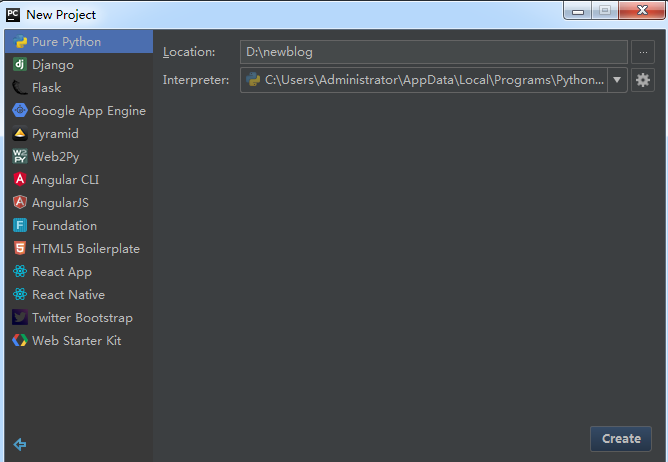The width and height of the screenshot is (668, 462).
Task: Choose the Pyramid project icon
Action: click(20, 134)
